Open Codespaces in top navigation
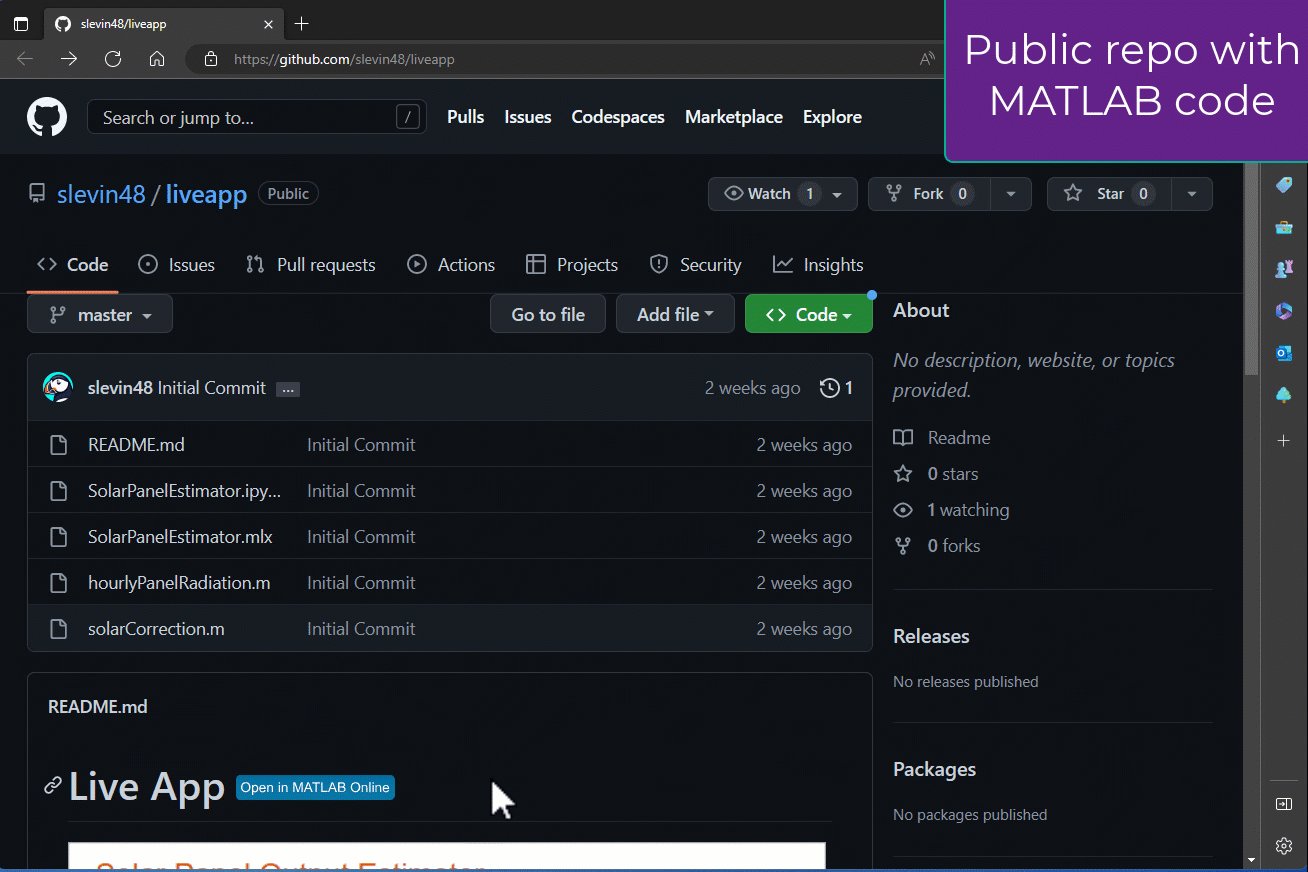Image resolution: width=1308 pixels, height=872 pixels. coord(618,117)
